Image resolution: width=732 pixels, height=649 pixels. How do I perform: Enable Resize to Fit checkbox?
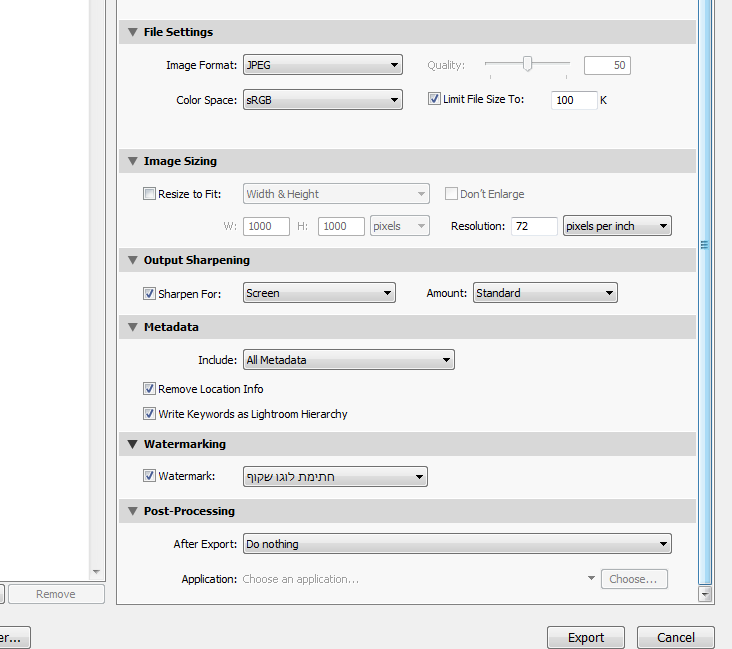(149, 193)
